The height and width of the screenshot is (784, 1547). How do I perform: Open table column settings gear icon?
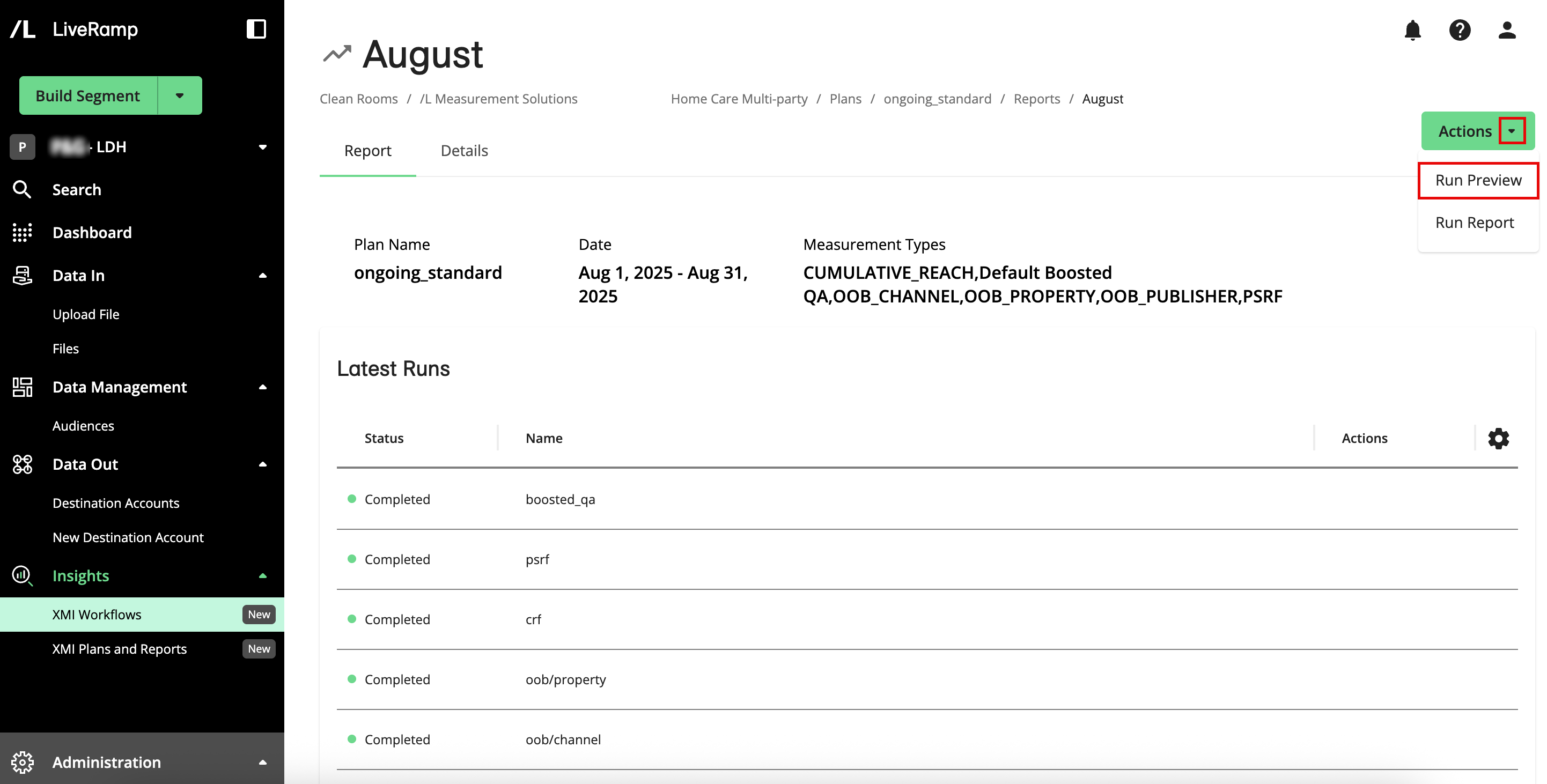tap(1498, 438)
